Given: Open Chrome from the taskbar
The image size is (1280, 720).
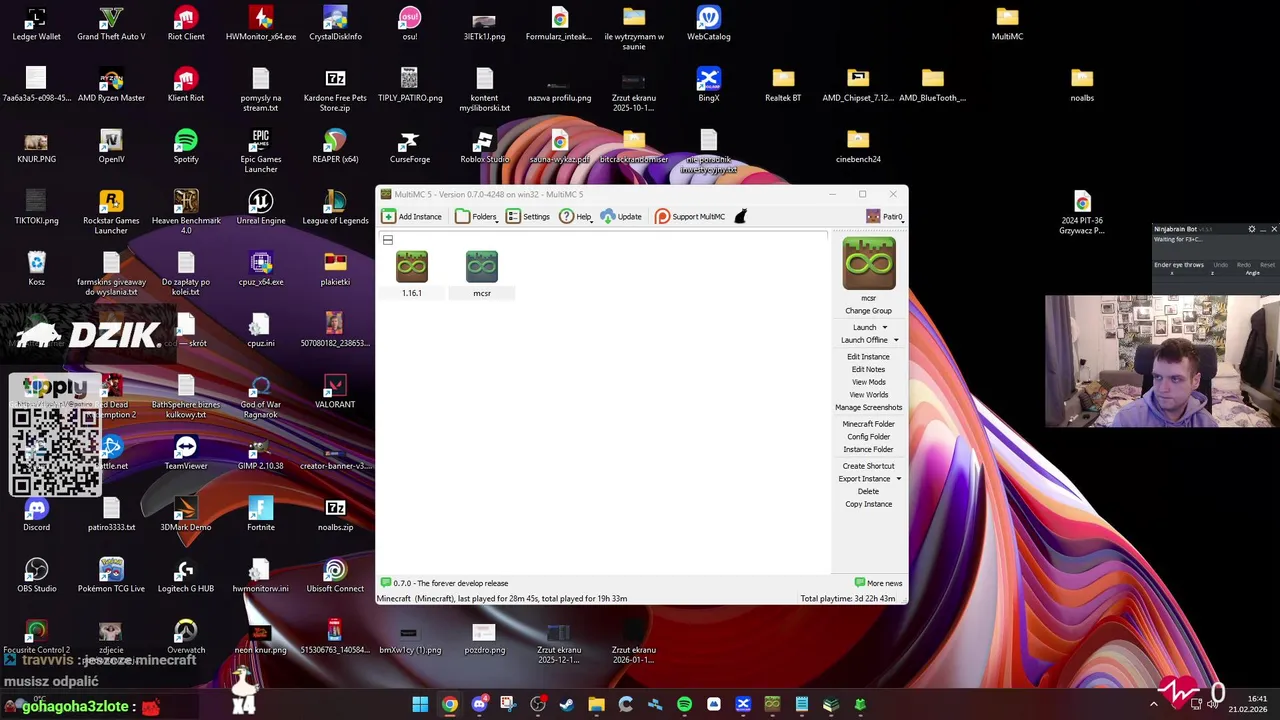Looking at the screenshot, I should pos(450,704).
